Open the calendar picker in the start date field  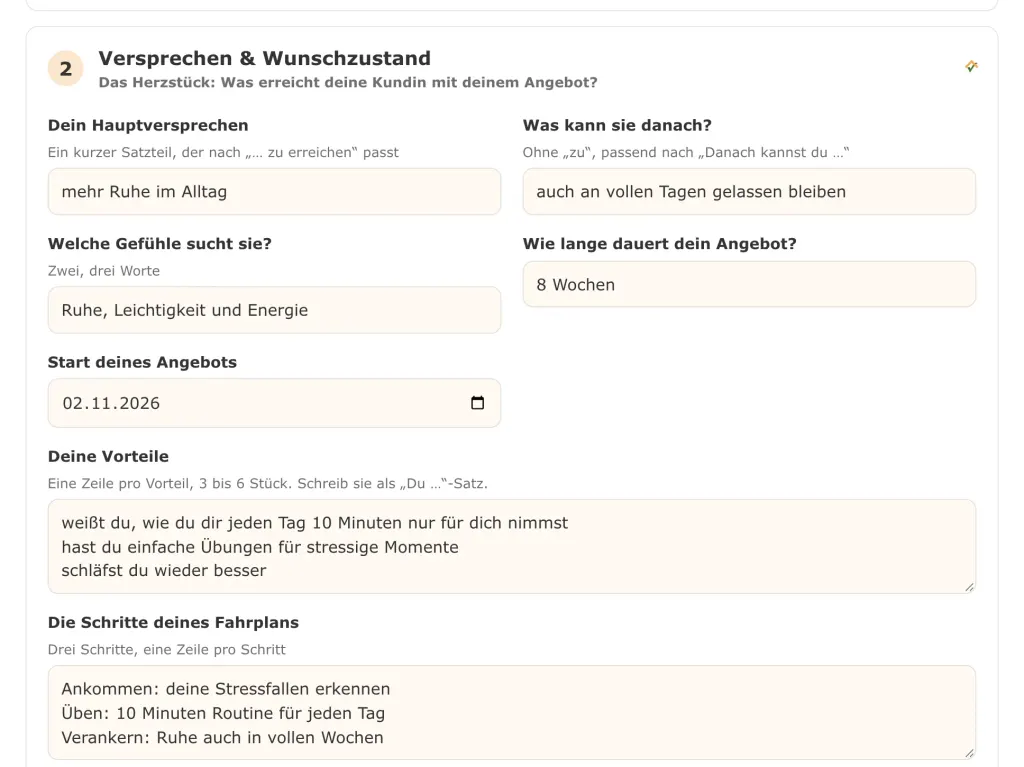(477, 403)
